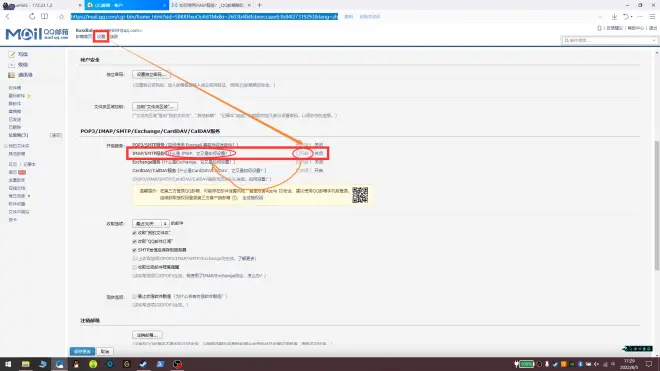Click 关闭 in the Exchange service row

pyautogui.click(x=319, y=162)
